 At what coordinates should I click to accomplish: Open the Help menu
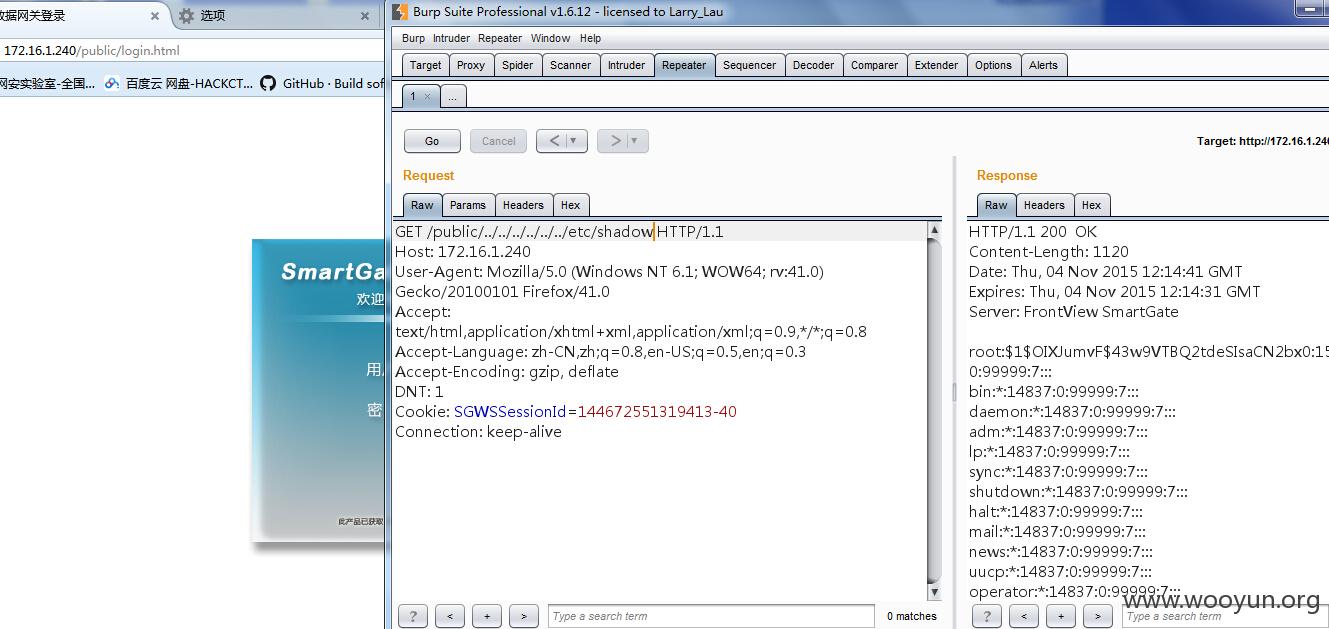click(591, 38)
